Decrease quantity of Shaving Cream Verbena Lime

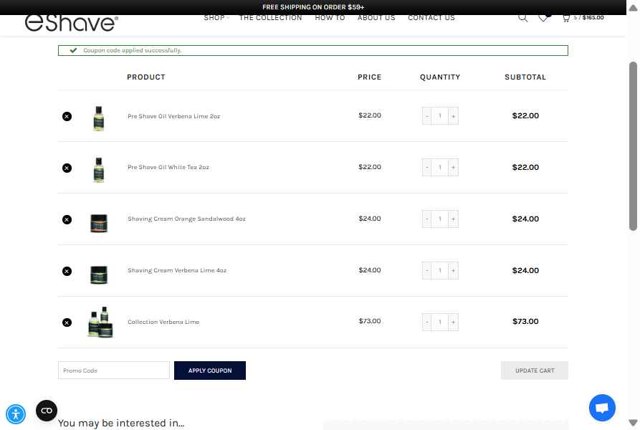(x=427, y=270)
